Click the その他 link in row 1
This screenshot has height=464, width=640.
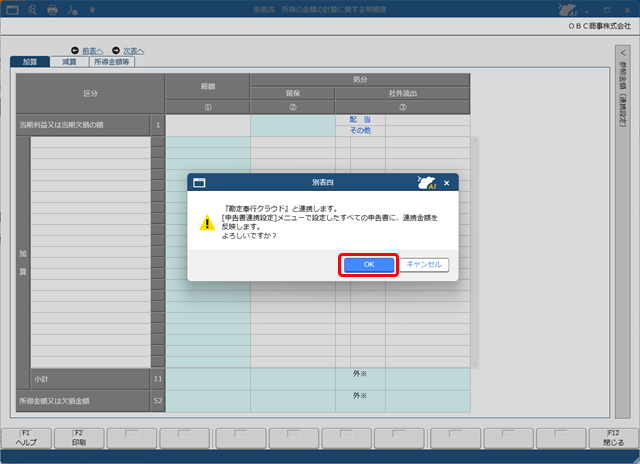pyautogui.click(x=360, y=131)
